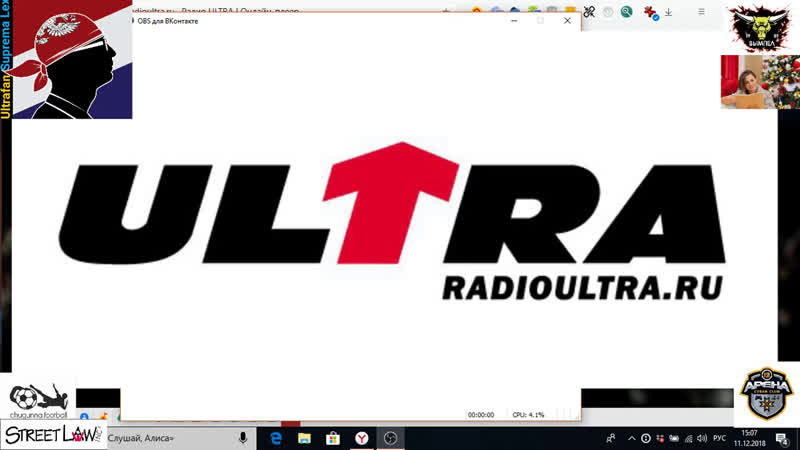Click the 00:00:00 timer in status bar
The width and height of the screenshot is (800, 450).
[481, 415]
